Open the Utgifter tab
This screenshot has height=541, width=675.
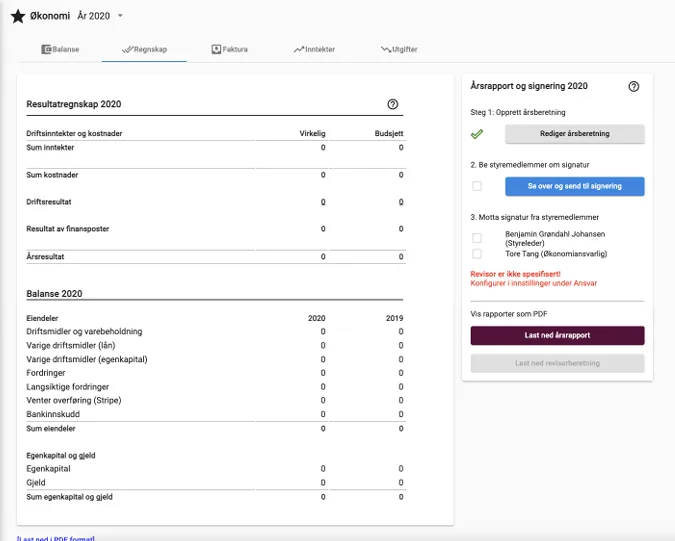pyautogui.click(x=399, y=49)
